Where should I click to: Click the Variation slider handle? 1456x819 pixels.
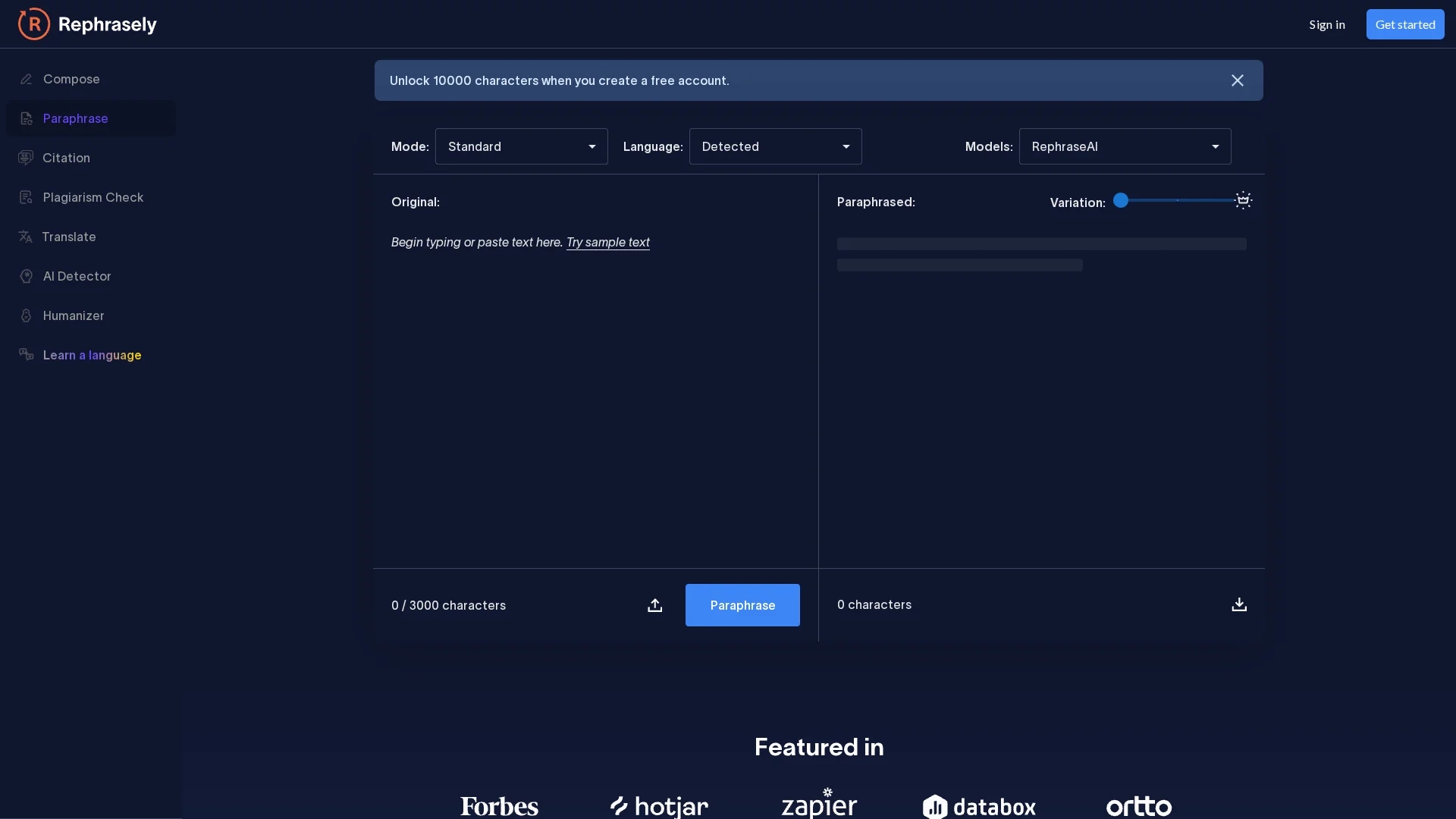pyautogui.click(x=1121, y=200)
